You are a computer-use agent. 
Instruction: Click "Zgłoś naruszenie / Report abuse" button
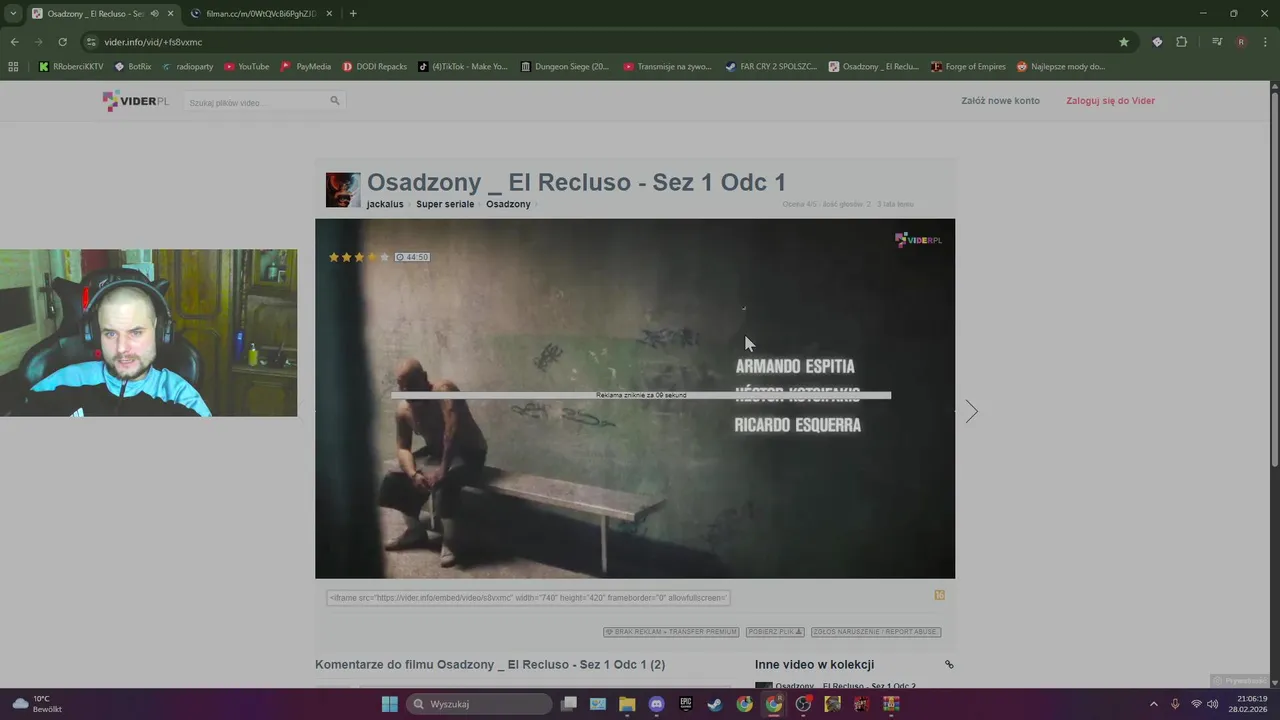(876, 632)
